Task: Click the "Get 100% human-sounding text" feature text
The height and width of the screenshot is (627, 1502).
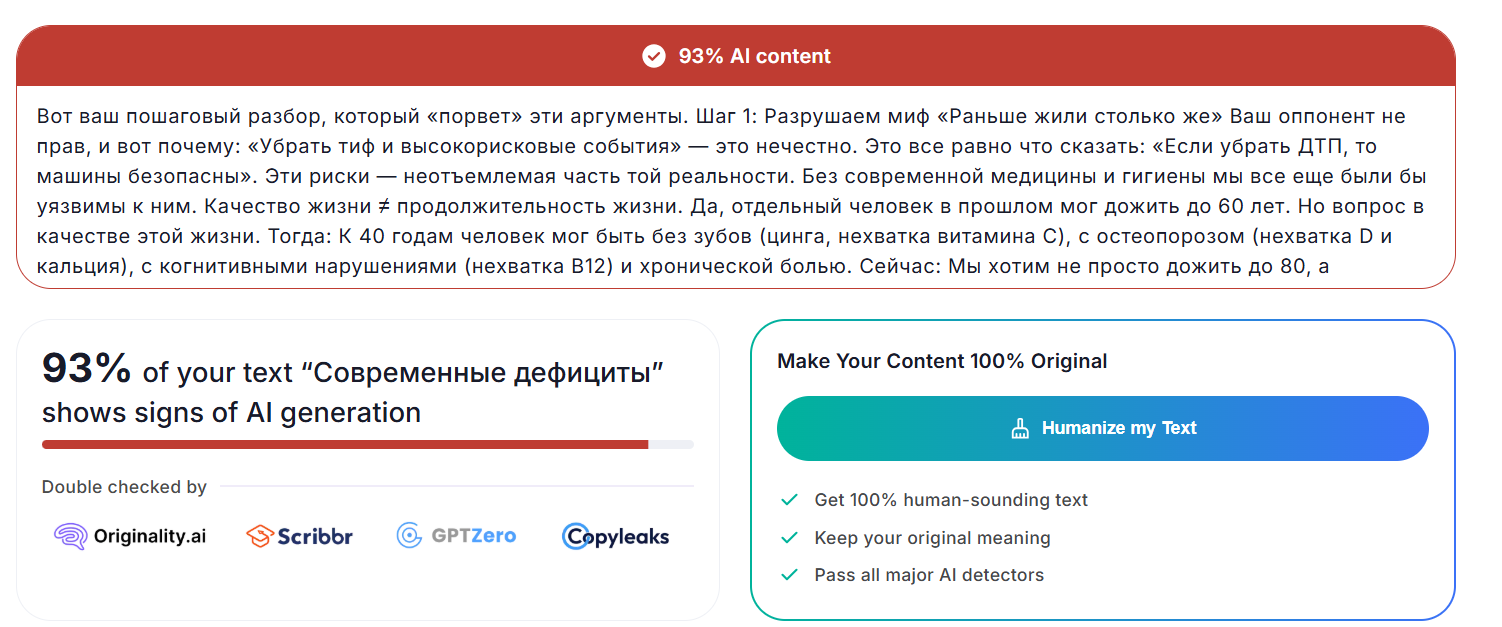Action: (x=951, y=500)
